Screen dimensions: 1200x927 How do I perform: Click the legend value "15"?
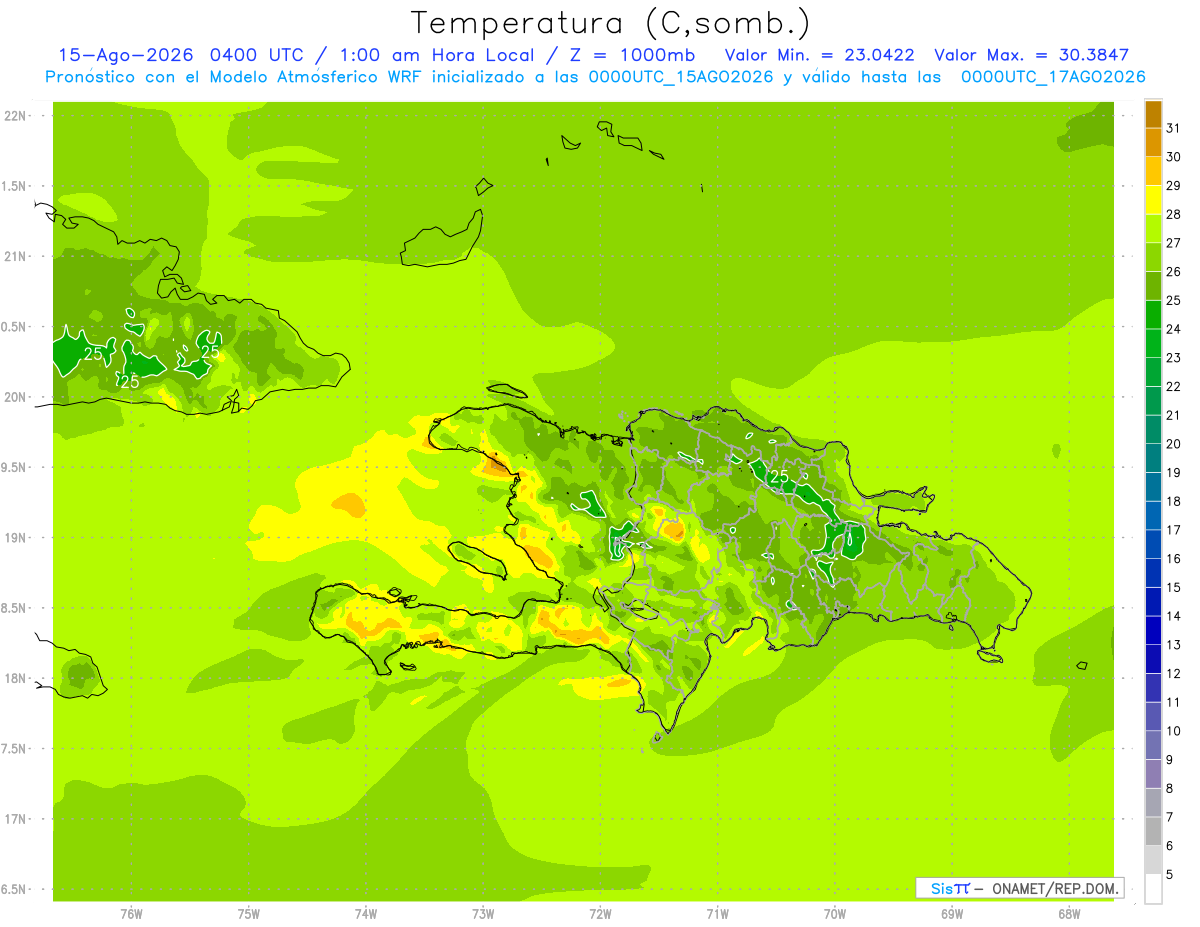[1173, 587]
